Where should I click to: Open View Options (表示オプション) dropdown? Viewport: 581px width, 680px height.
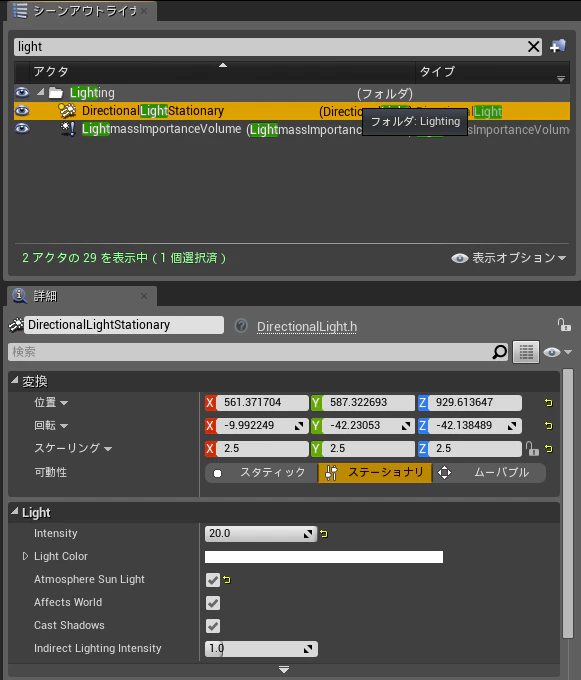point(509,258)
